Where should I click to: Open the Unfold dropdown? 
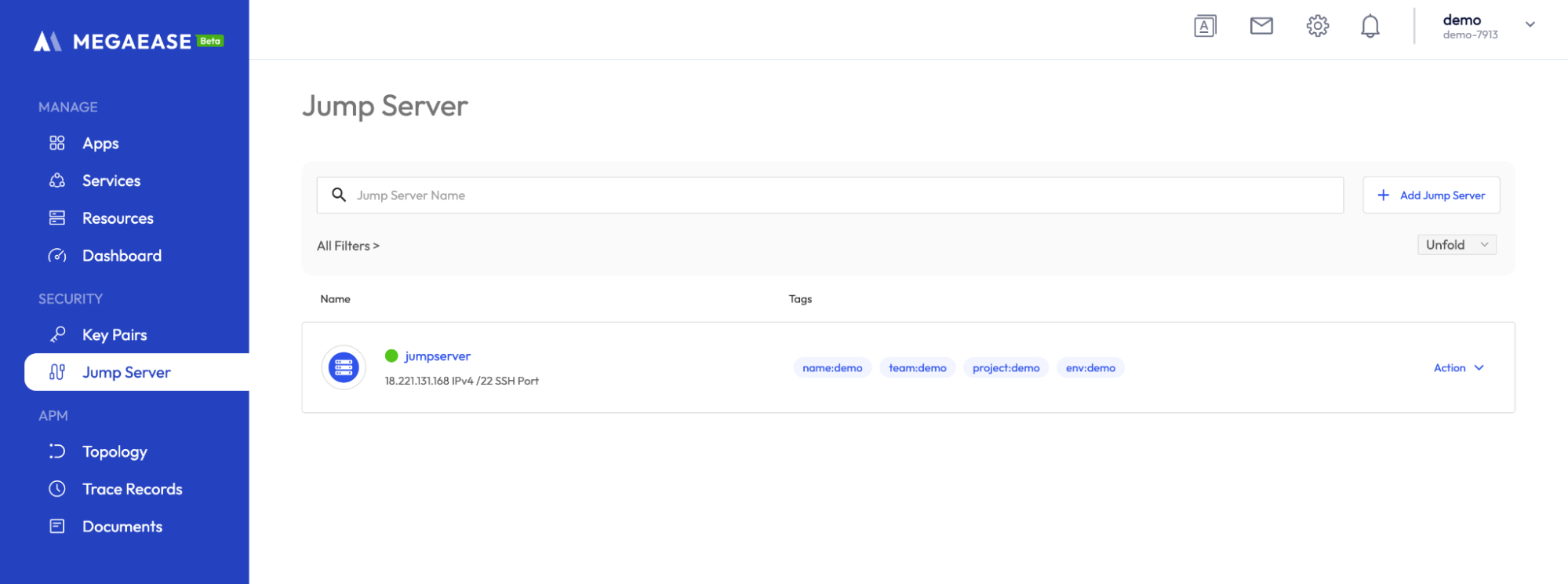[x=1457, y=245]
